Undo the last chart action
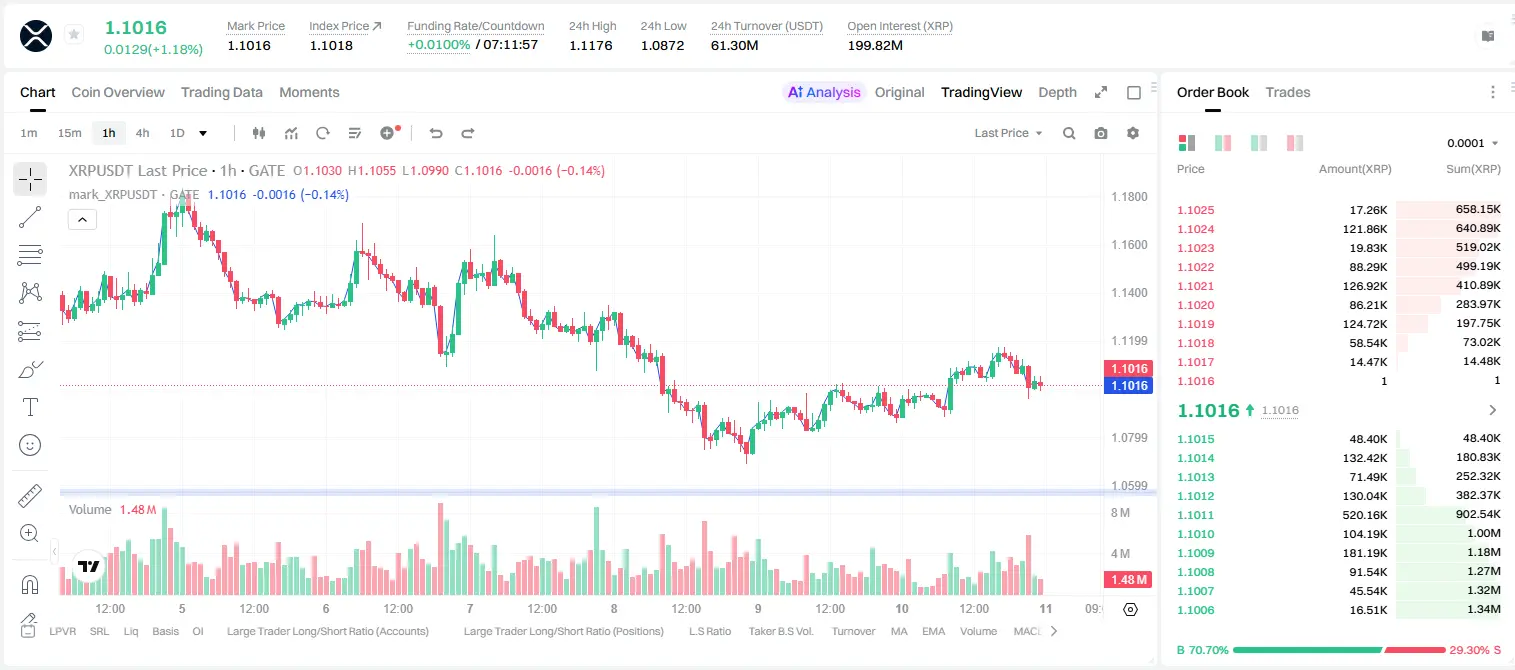The image size is (1515, 670). point(435,133)
